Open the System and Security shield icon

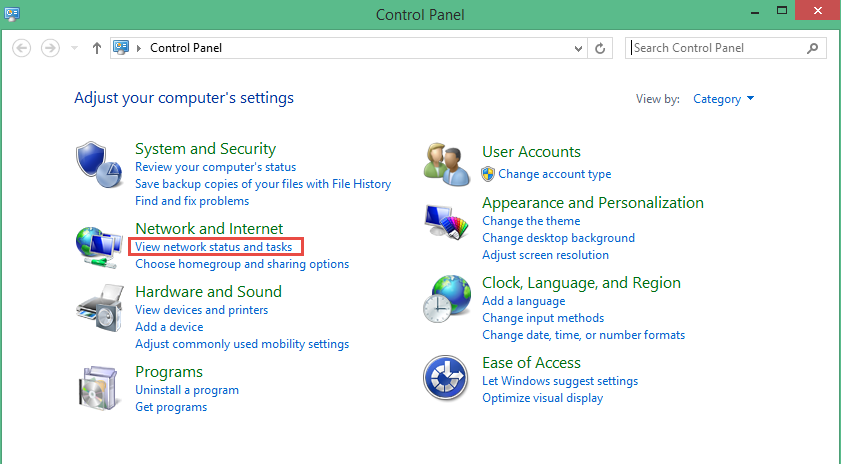(x=99, y=165)
